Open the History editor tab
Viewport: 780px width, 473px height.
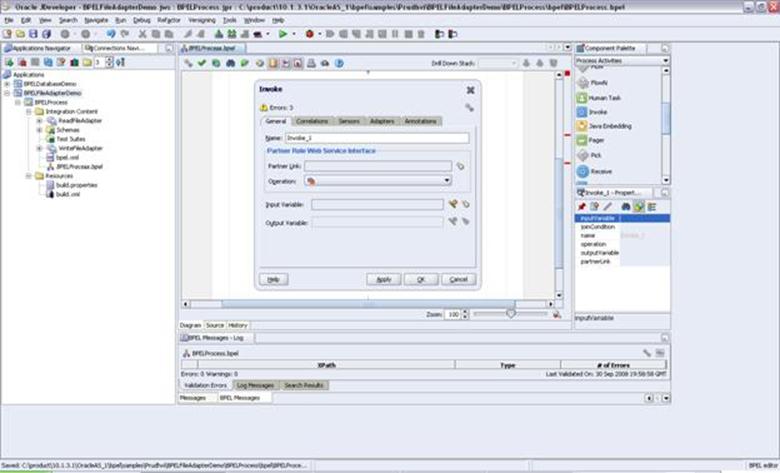pyautogui.click(x=238, y=325)
